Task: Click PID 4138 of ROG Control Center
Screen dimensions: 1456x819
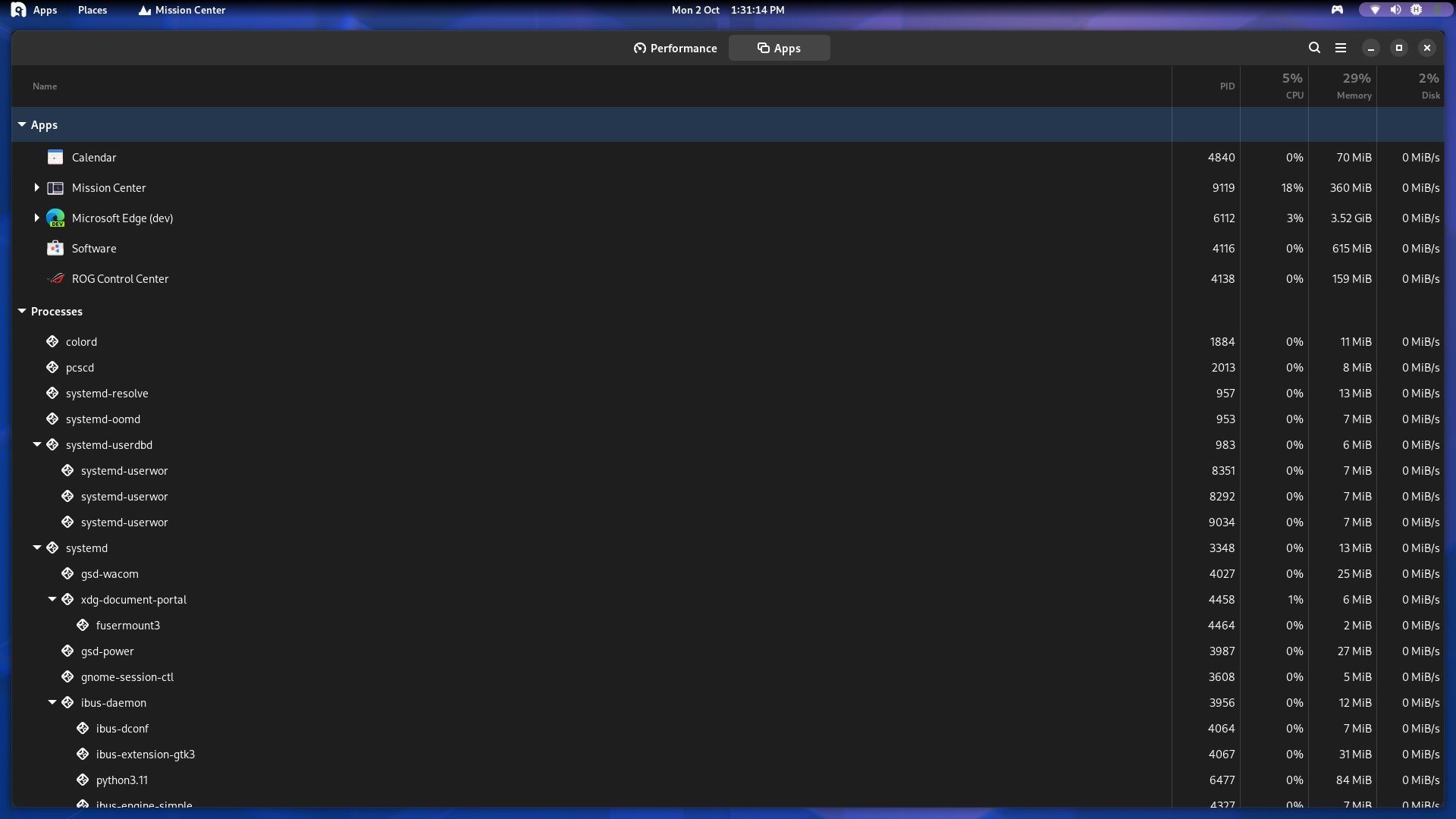Action: pyautogui.click(x=1222, y=278)
